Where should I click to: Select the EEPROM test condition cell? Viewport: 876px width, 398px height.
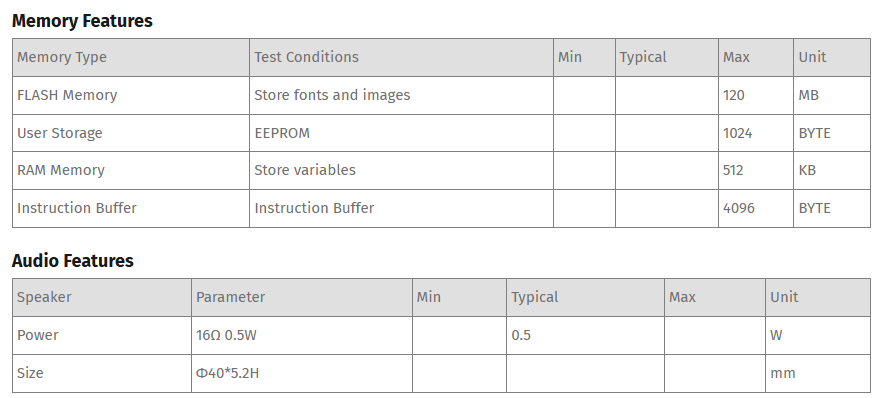pos(401,133)
